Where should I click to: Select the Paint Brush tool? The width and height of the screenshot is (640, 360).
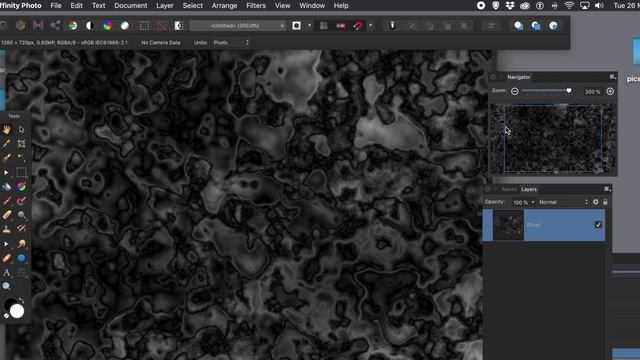[7, 200]
